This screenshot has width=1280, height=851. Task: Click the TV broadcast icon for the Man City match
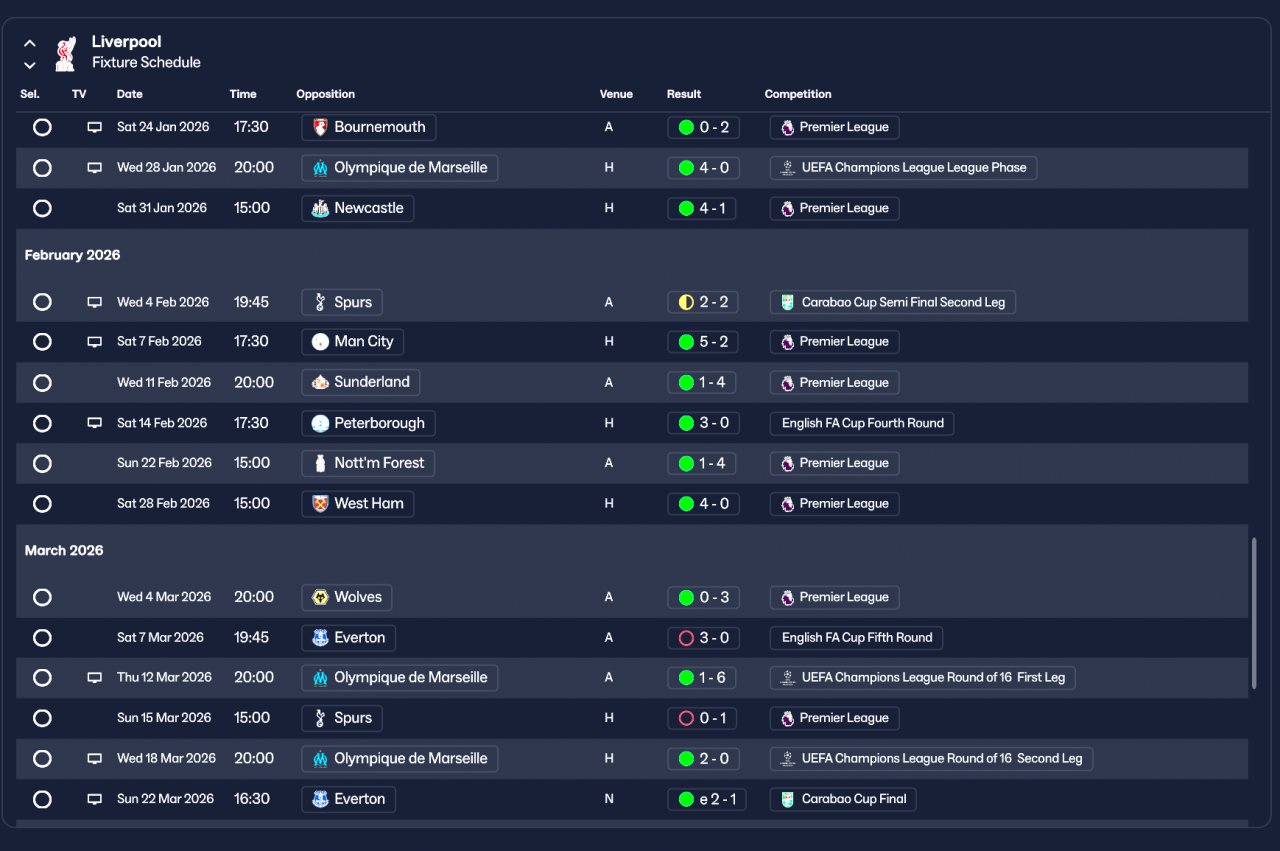[95, 341]
